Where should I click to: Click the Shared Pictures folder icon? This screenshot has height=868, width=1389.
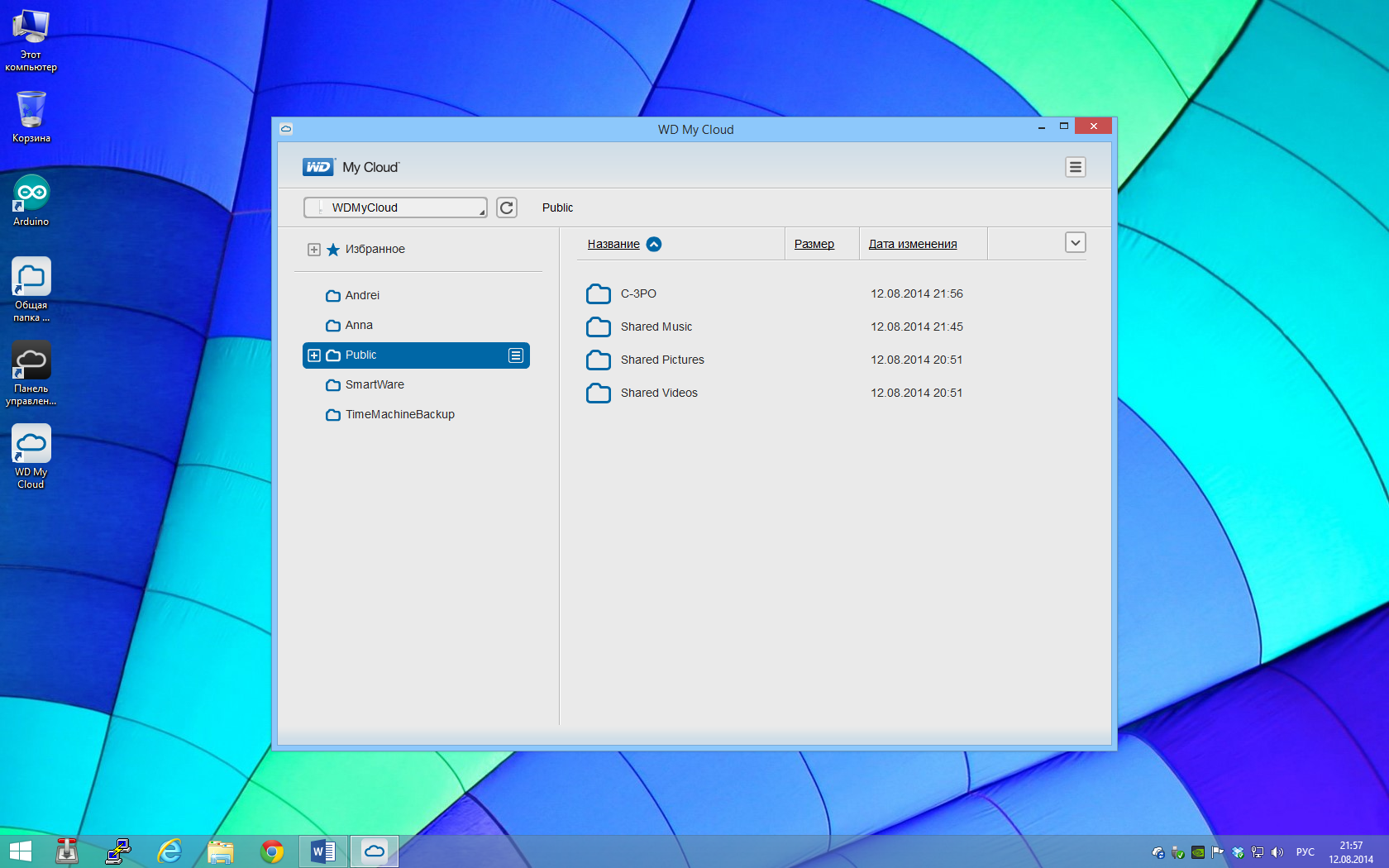(599, 360)
